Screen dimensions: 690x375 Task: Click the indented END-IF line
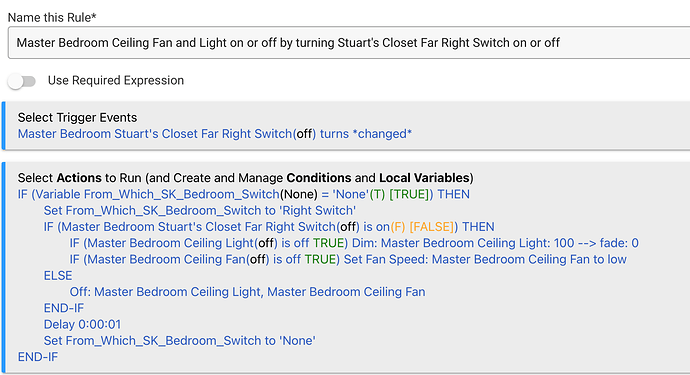(x=64, y=308)
